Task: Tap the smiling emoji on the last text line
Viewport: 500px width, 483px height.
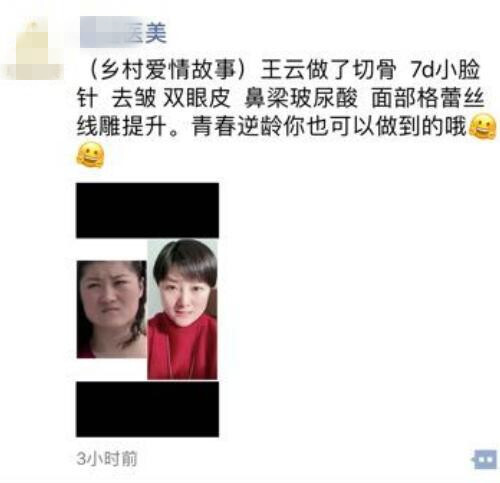Action: click(x=90, y=155)
